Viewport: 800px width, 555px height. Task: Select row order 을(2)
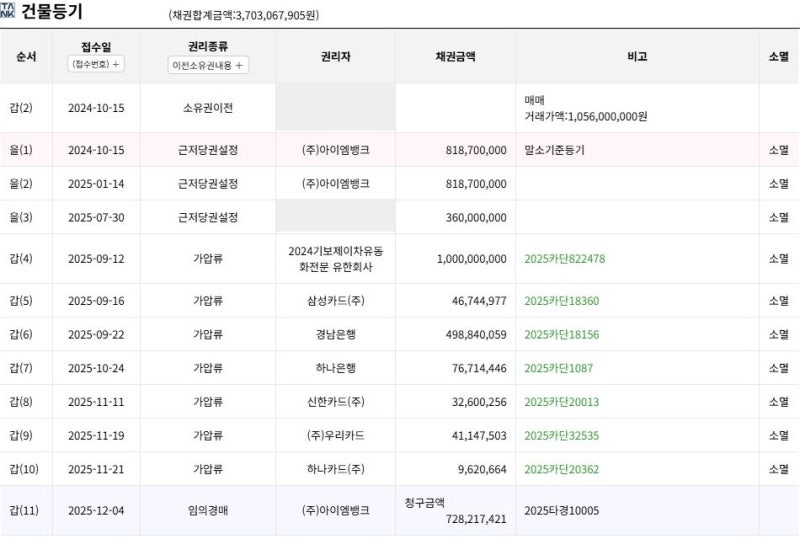pos(21,184)
